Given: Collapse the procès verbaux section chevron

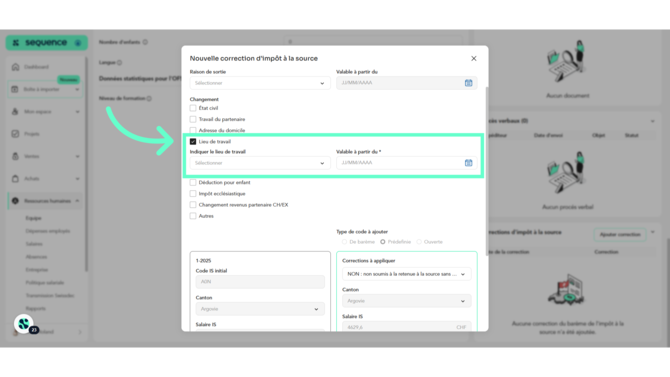Looking at the screenshot, I should point(652,121).
